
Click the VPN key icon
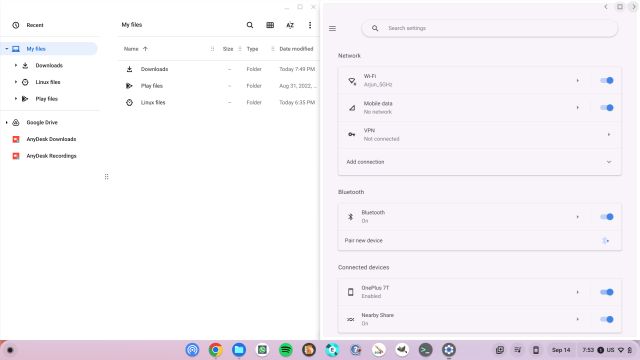click(351, 135)
